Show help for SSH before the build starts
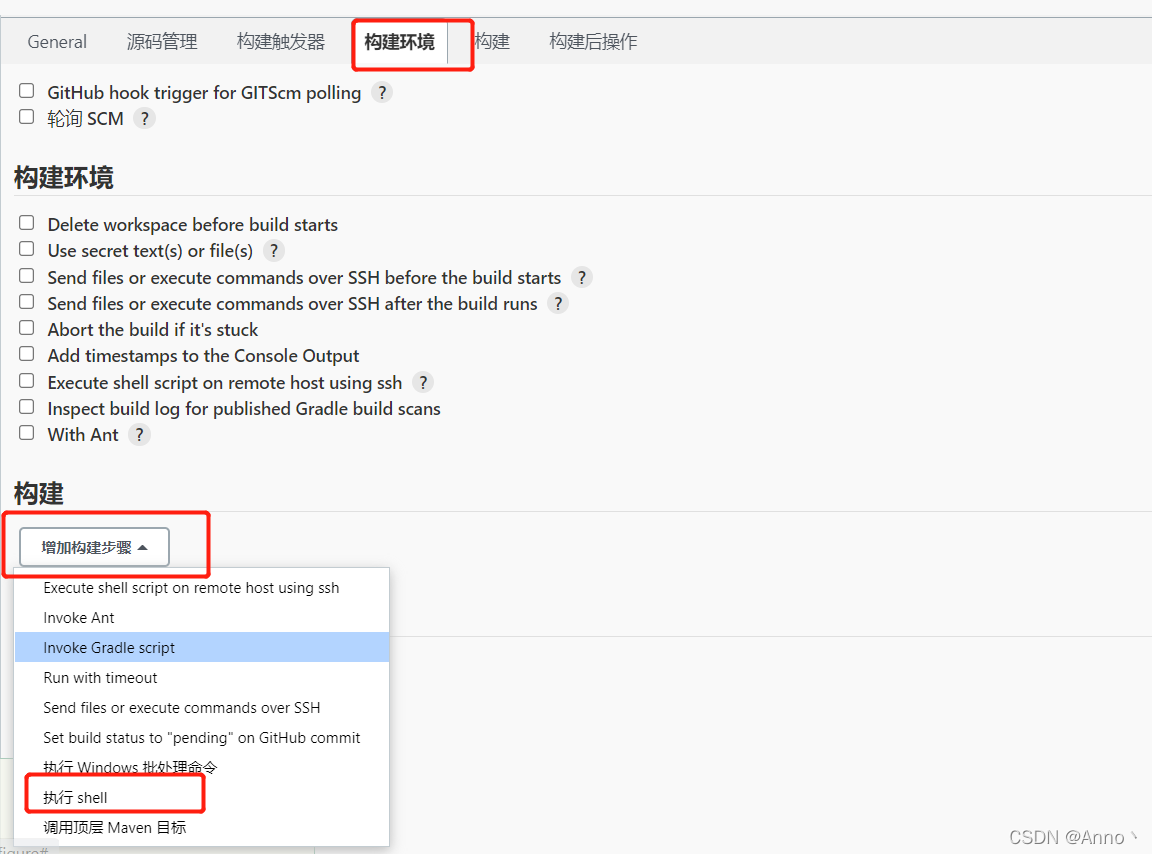The image size is (1152, 854). point(582,277)
